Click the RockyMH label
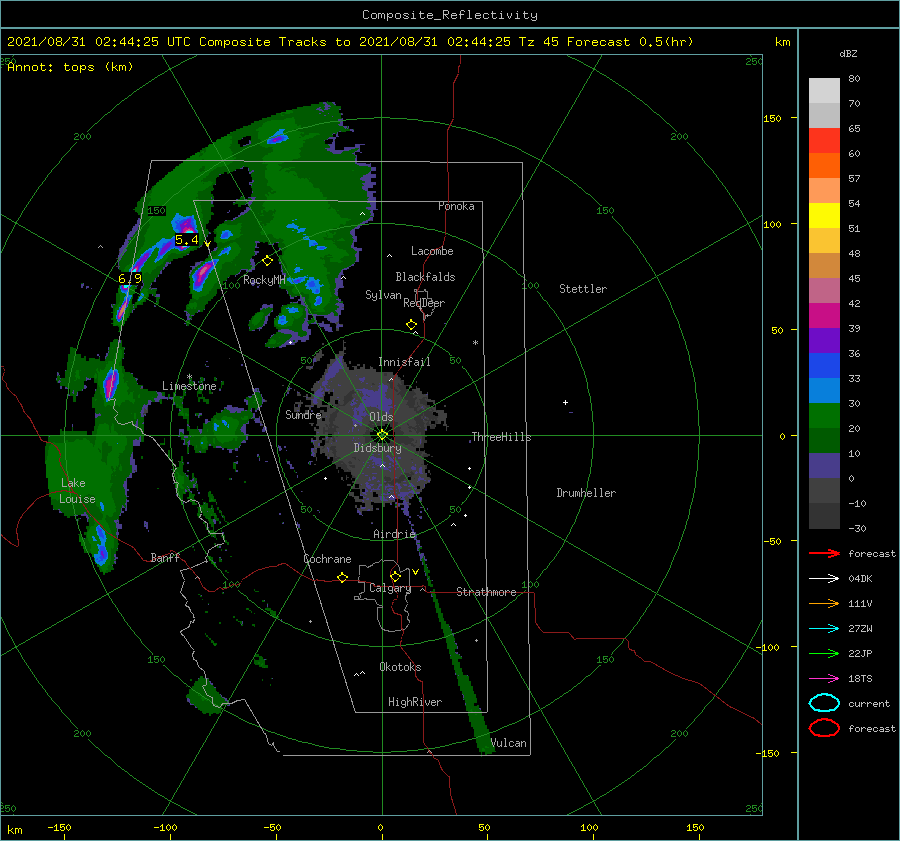The height and width of the screenshot is (841, 900). pos(264,280)
